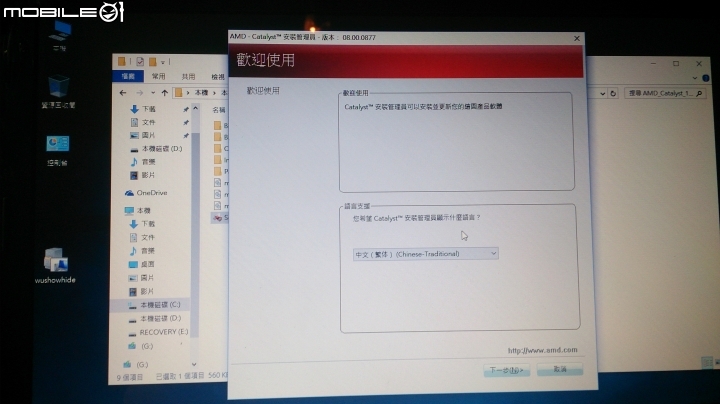
Task: Click 下一步 button in Catalyst installer
Action: [506, 370]
